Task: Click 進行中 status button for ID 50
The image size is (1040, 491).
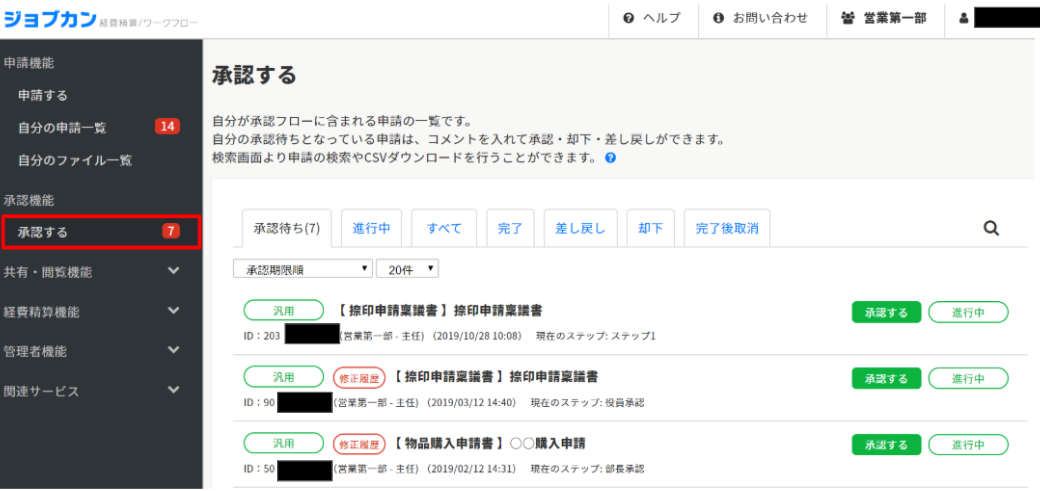Action: (x=968, y=445)
